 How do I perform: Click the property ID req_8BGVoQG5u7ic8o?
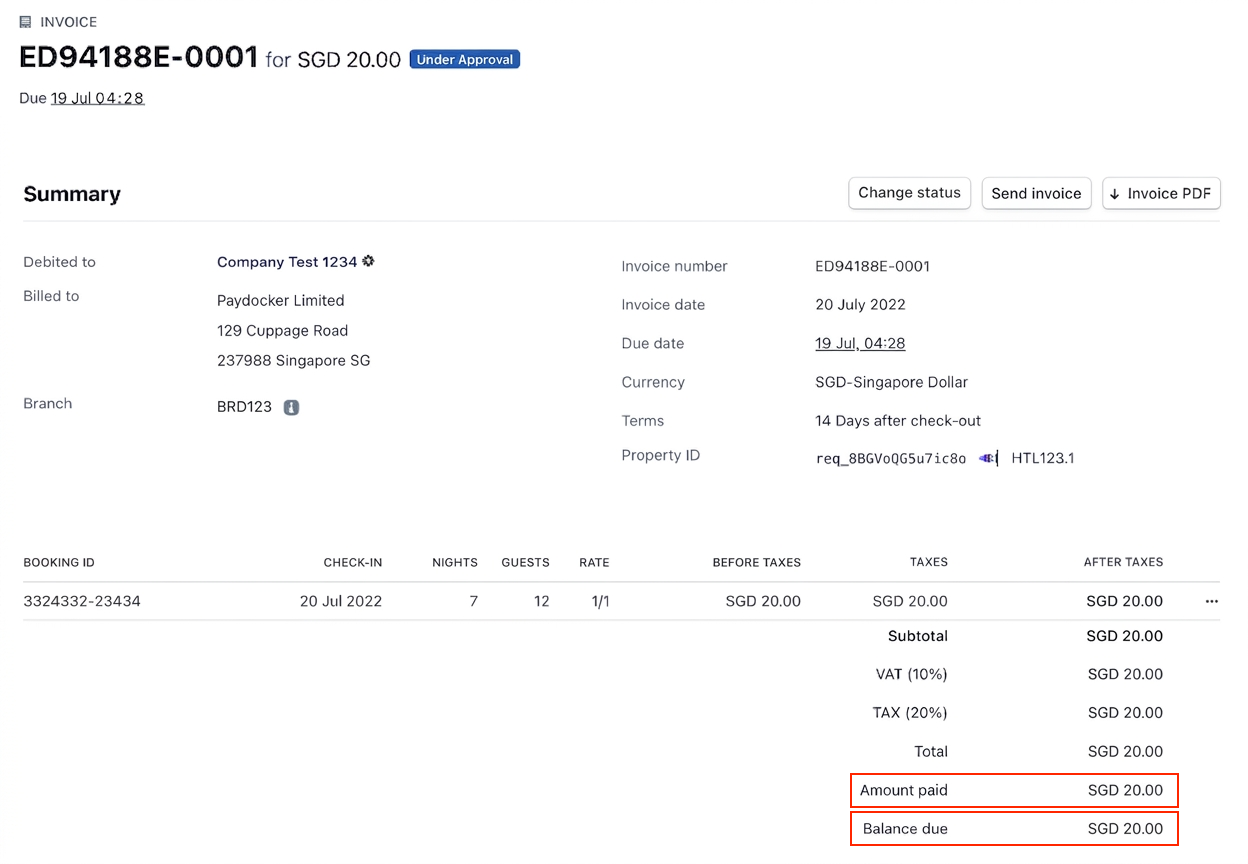point(891,459)
